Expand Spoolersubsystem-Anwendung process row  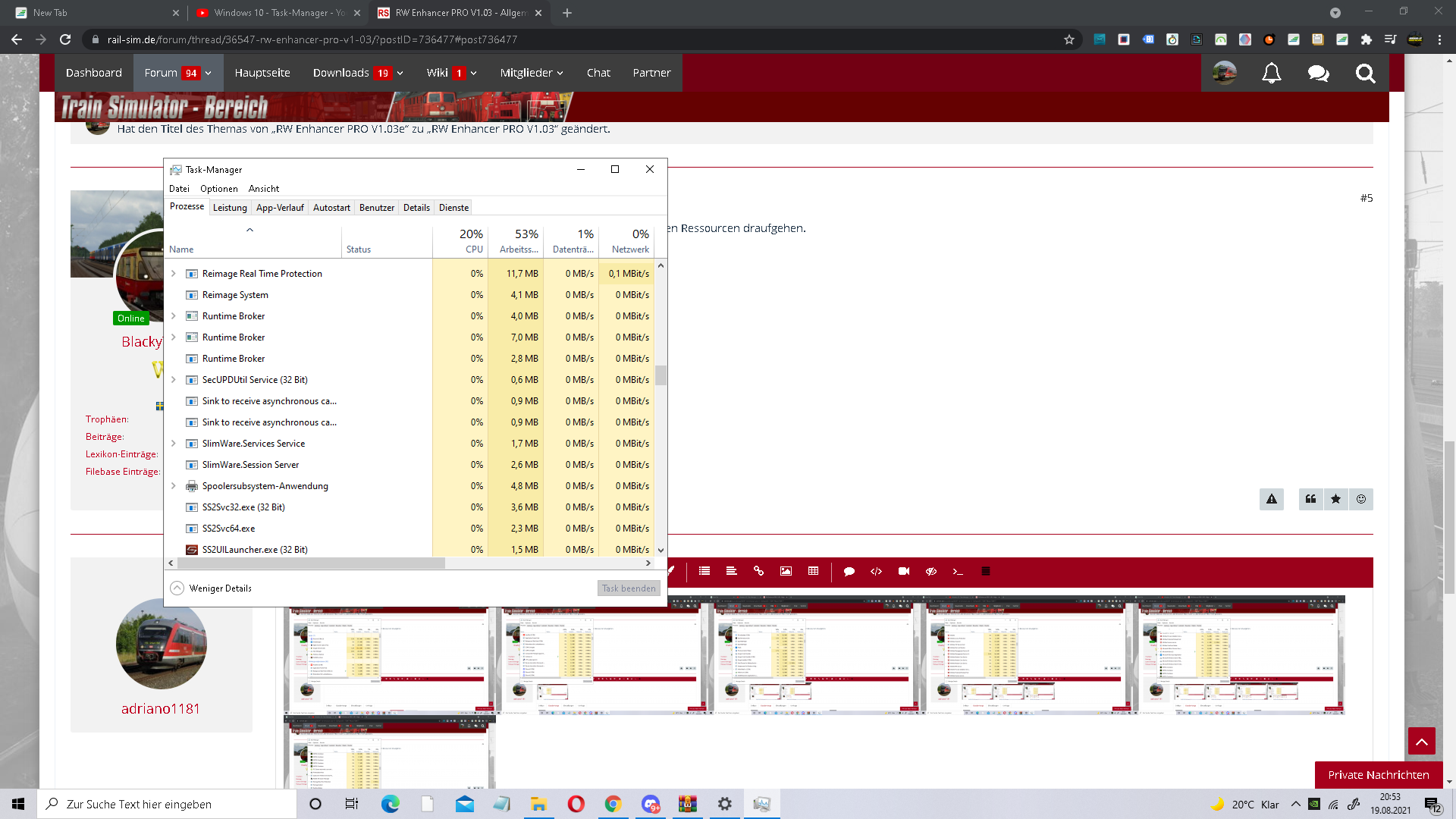click(x=174, y=486)
